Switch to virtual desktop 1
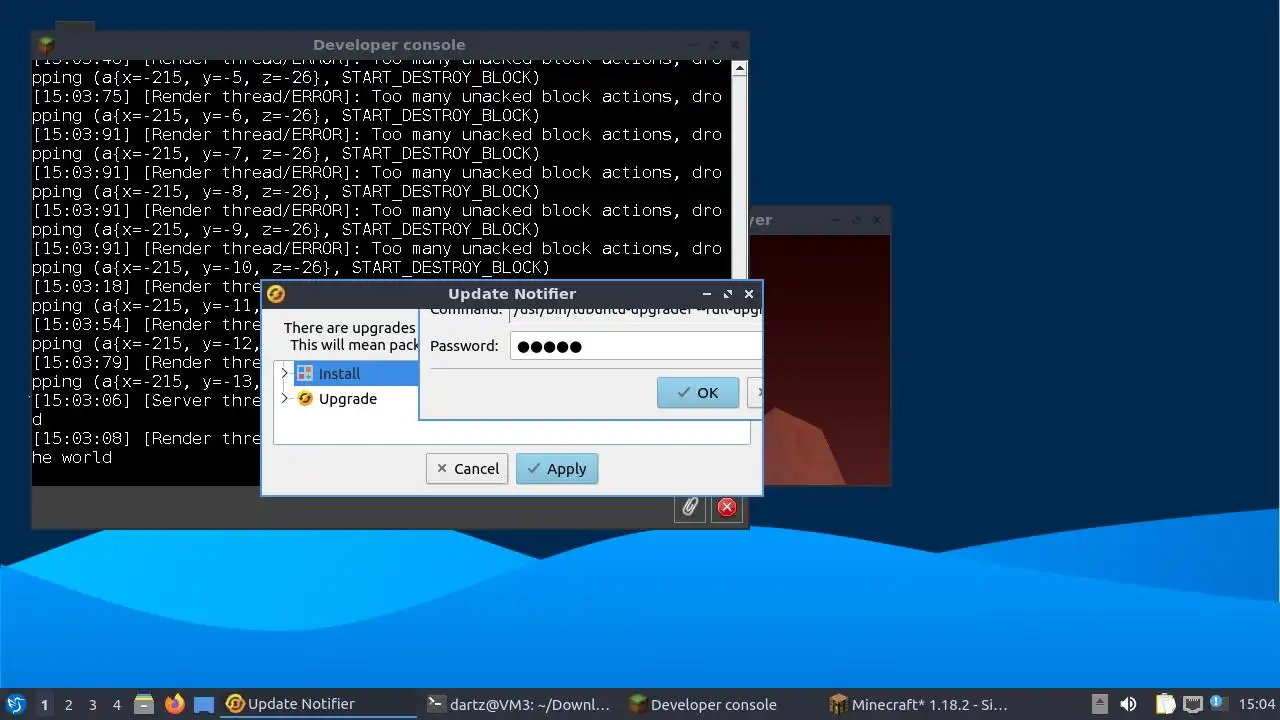 click(44, 704)
